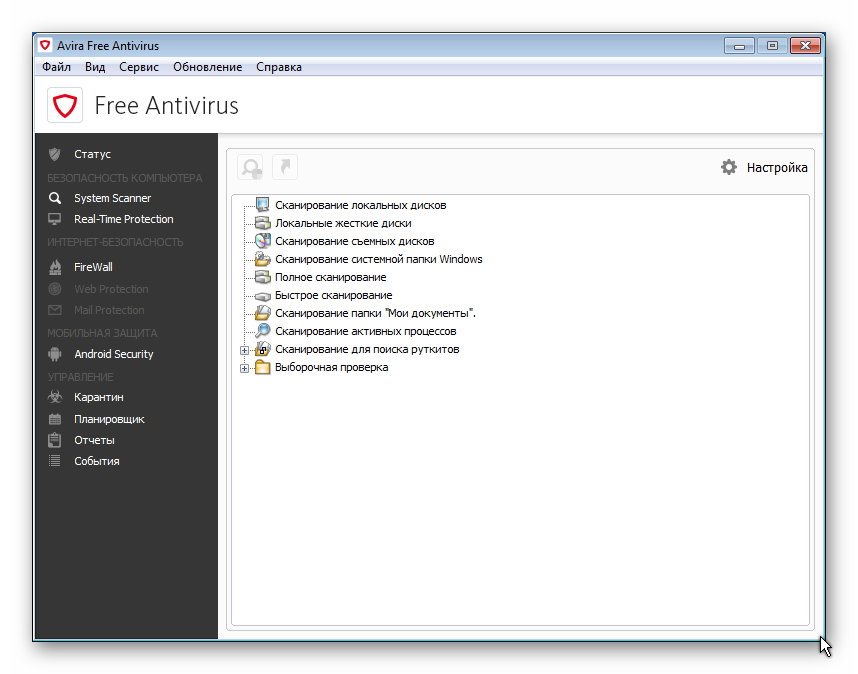Click the biohazard icon next to Карантин
The image size is (858, 674).
55,397
